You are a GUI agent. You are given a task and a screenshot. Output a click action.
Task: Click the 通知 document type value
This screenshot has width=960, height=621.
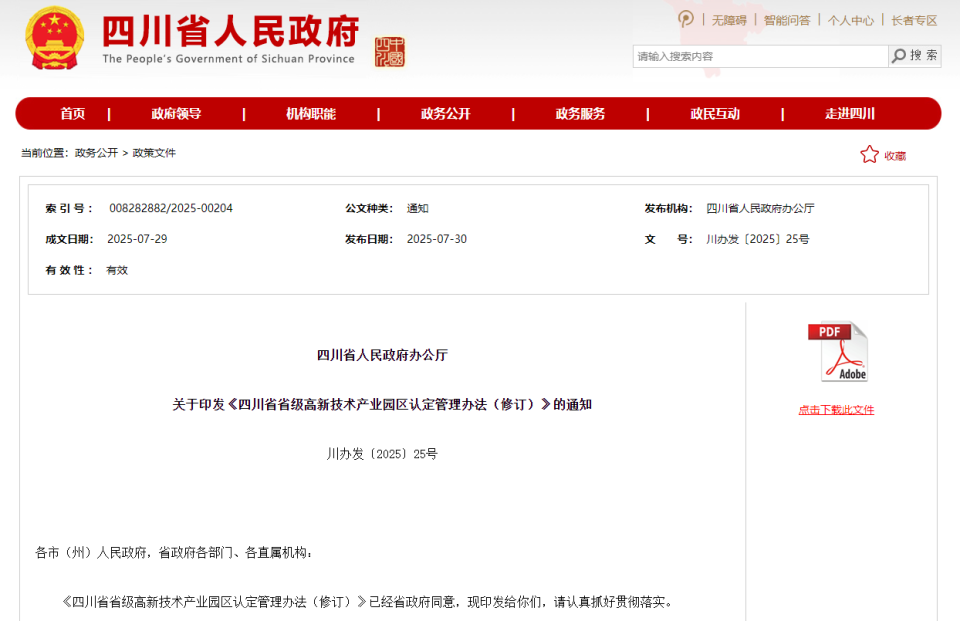tap(418, 208)
